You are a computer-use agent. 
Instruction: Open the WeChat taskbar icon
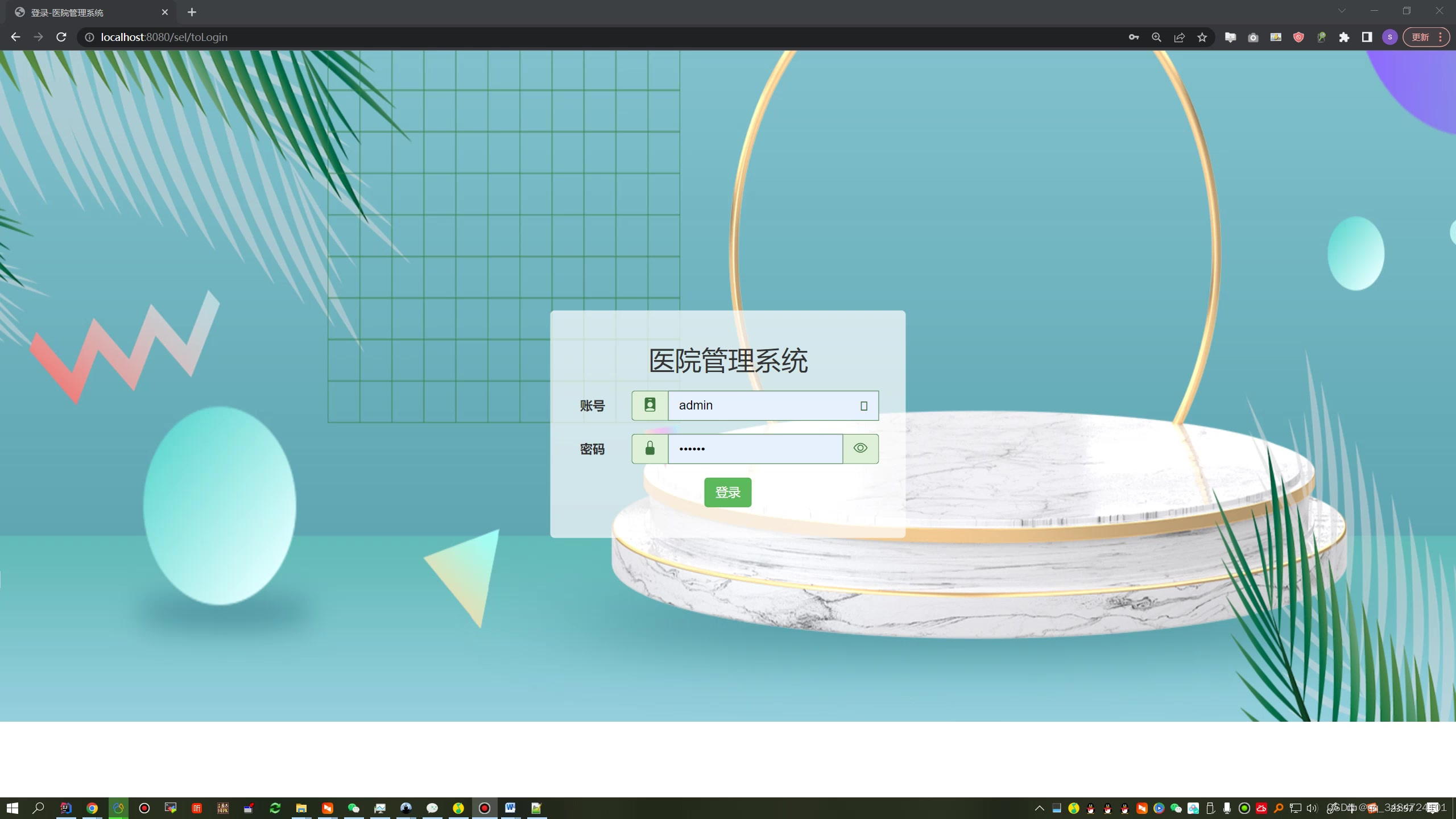pyautogui.click(x=354, y=808)
